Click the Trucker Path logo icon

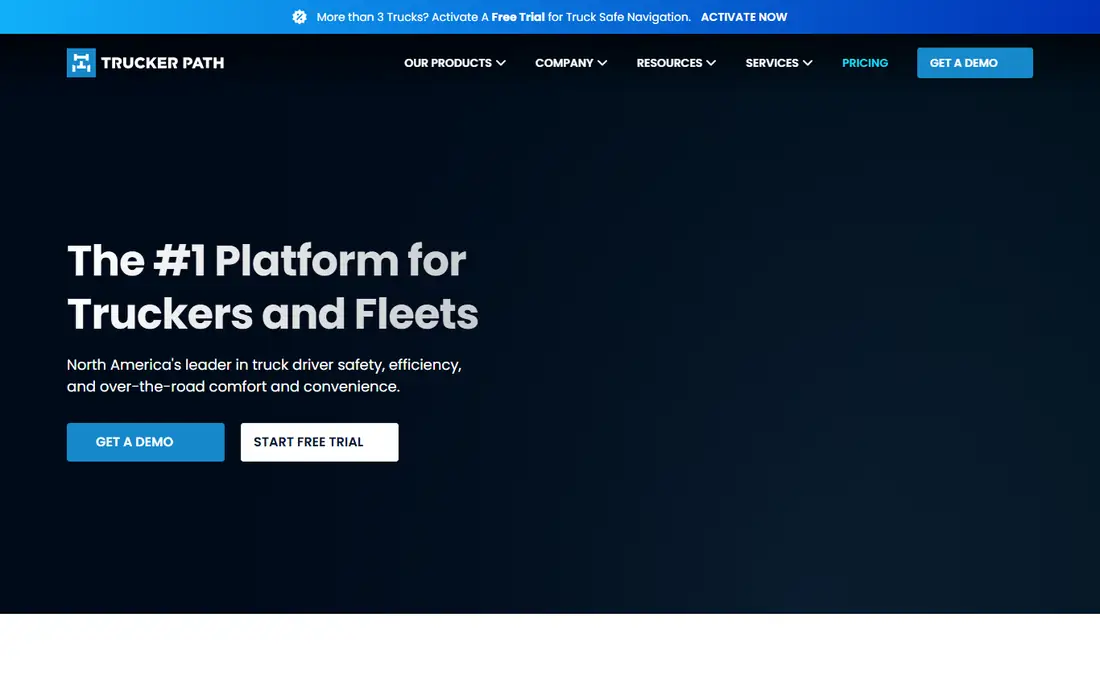81,62
